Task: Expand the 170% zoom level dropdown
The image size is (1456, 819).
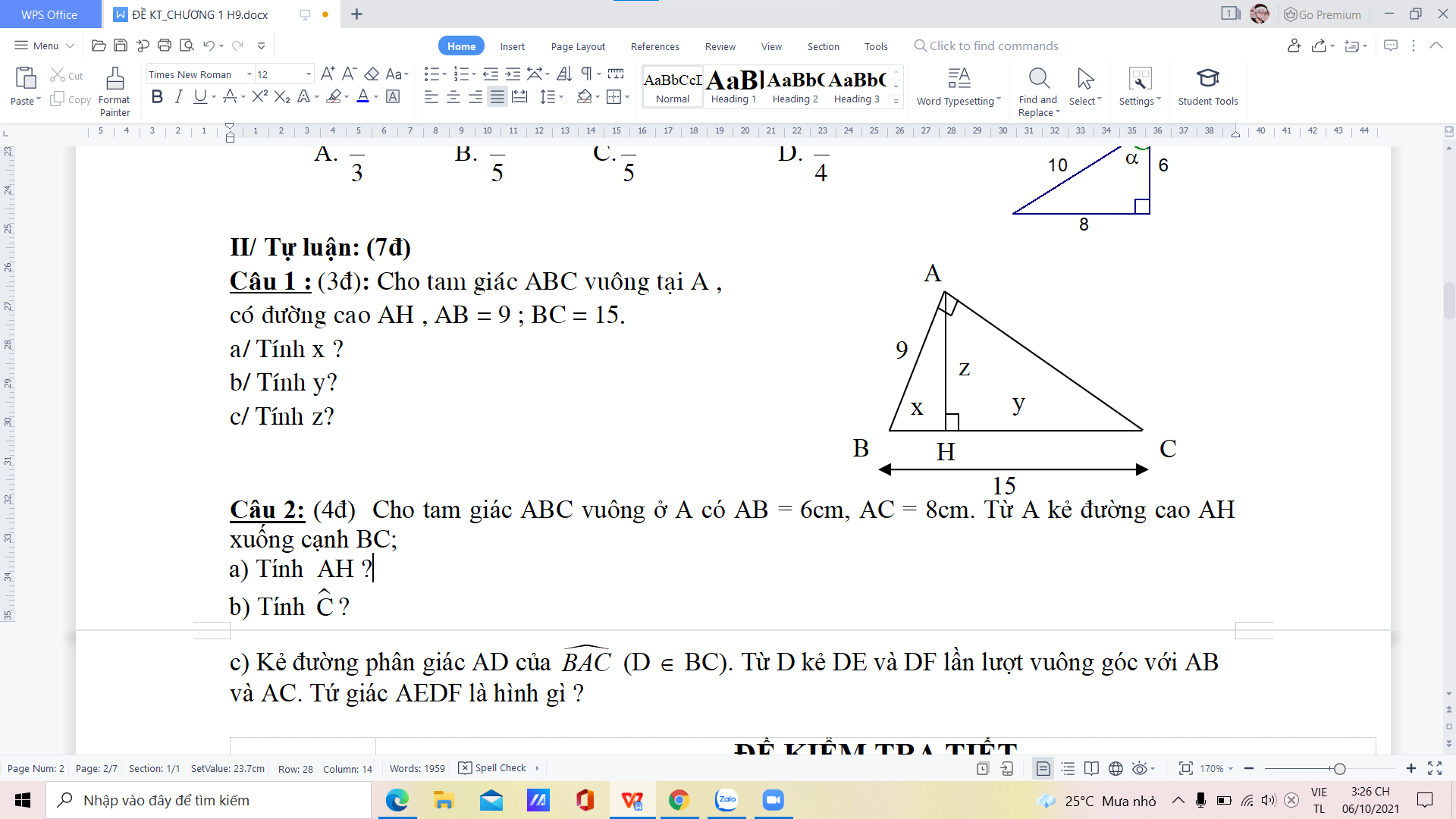Action: [x=1216, y=768]
